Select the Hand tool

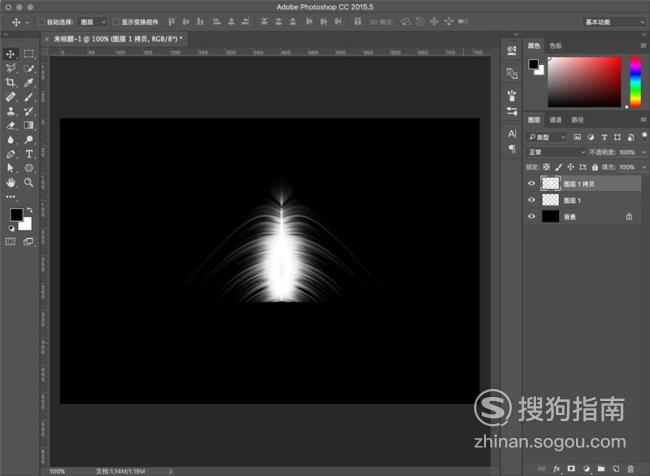[x=10, y=182]
